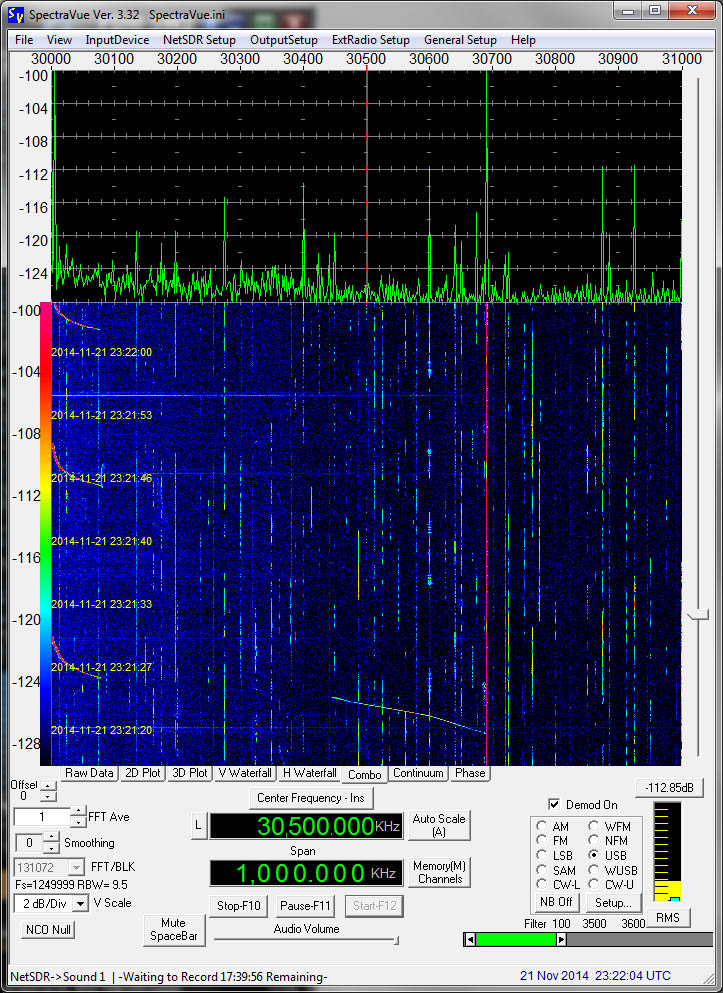Uncheck the Demod On checkbox
The width and height of the screenshot is (723, 993).
(x=554, y=804)
